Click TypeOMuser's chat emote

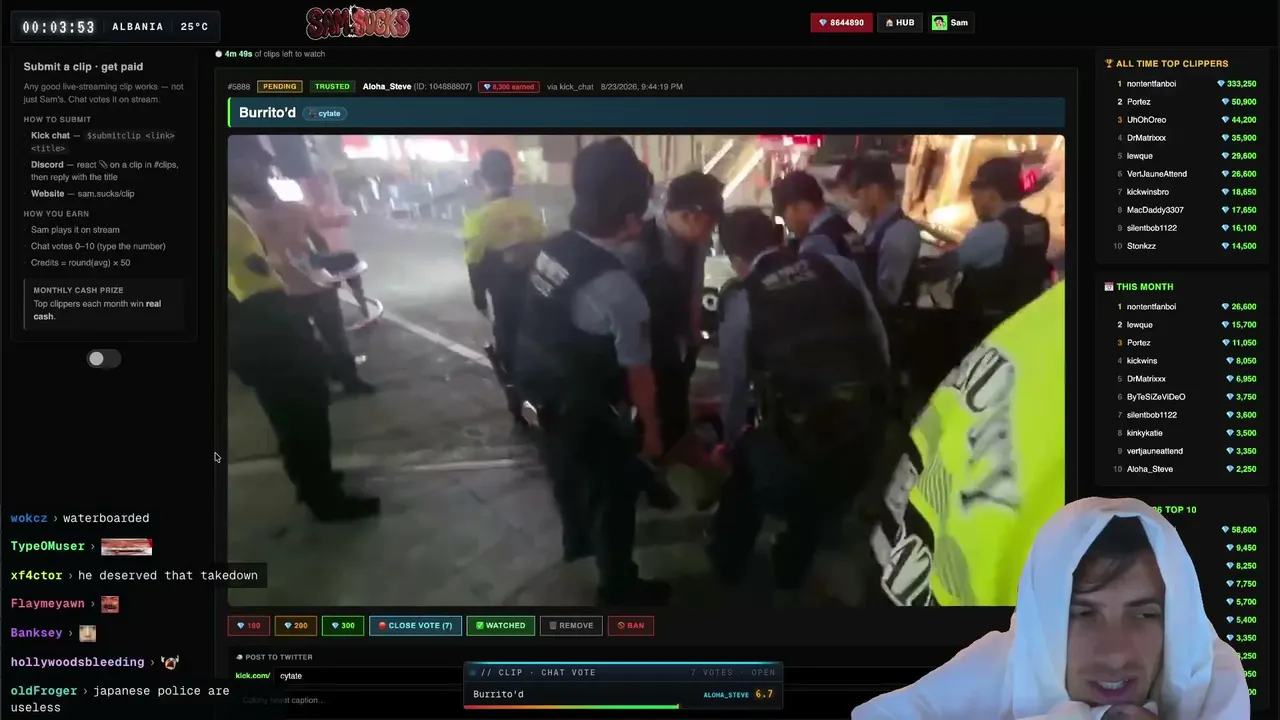coord(126,547)
